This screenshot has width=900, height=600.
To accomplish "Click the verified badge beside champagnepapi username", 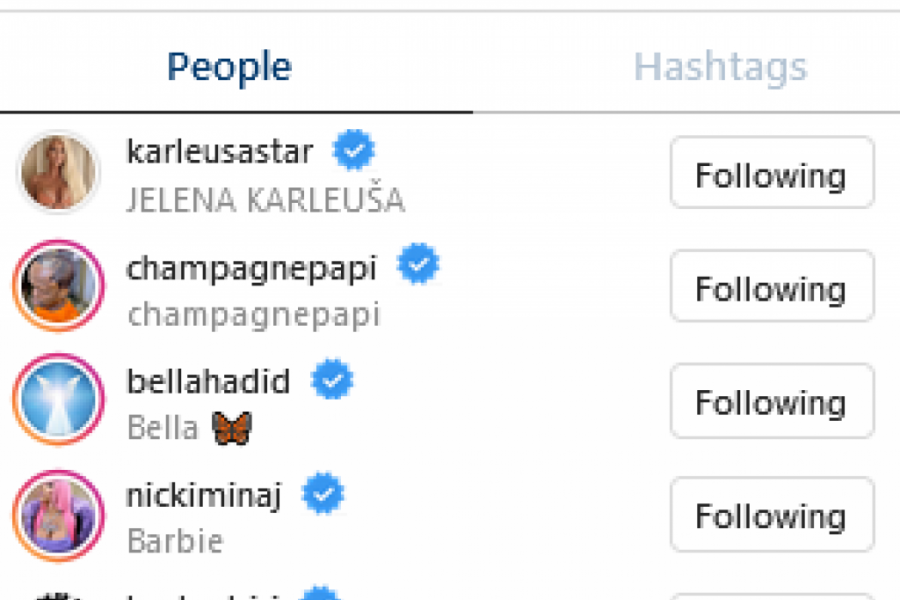I will pos(418,266).
